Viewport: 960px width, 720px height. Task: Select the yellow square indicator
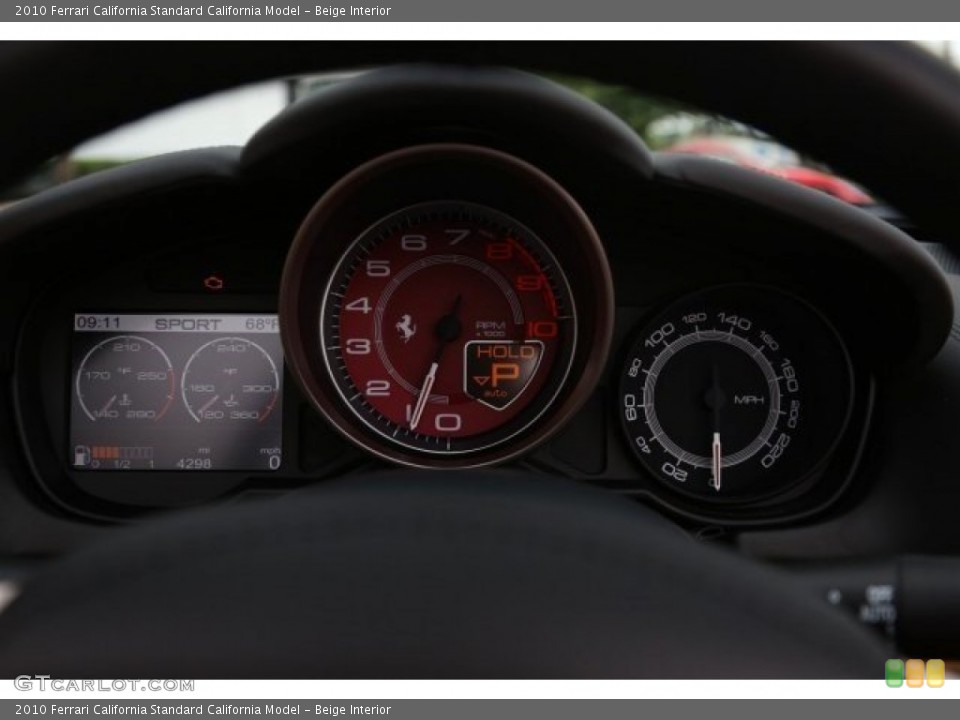pos(936,673)
